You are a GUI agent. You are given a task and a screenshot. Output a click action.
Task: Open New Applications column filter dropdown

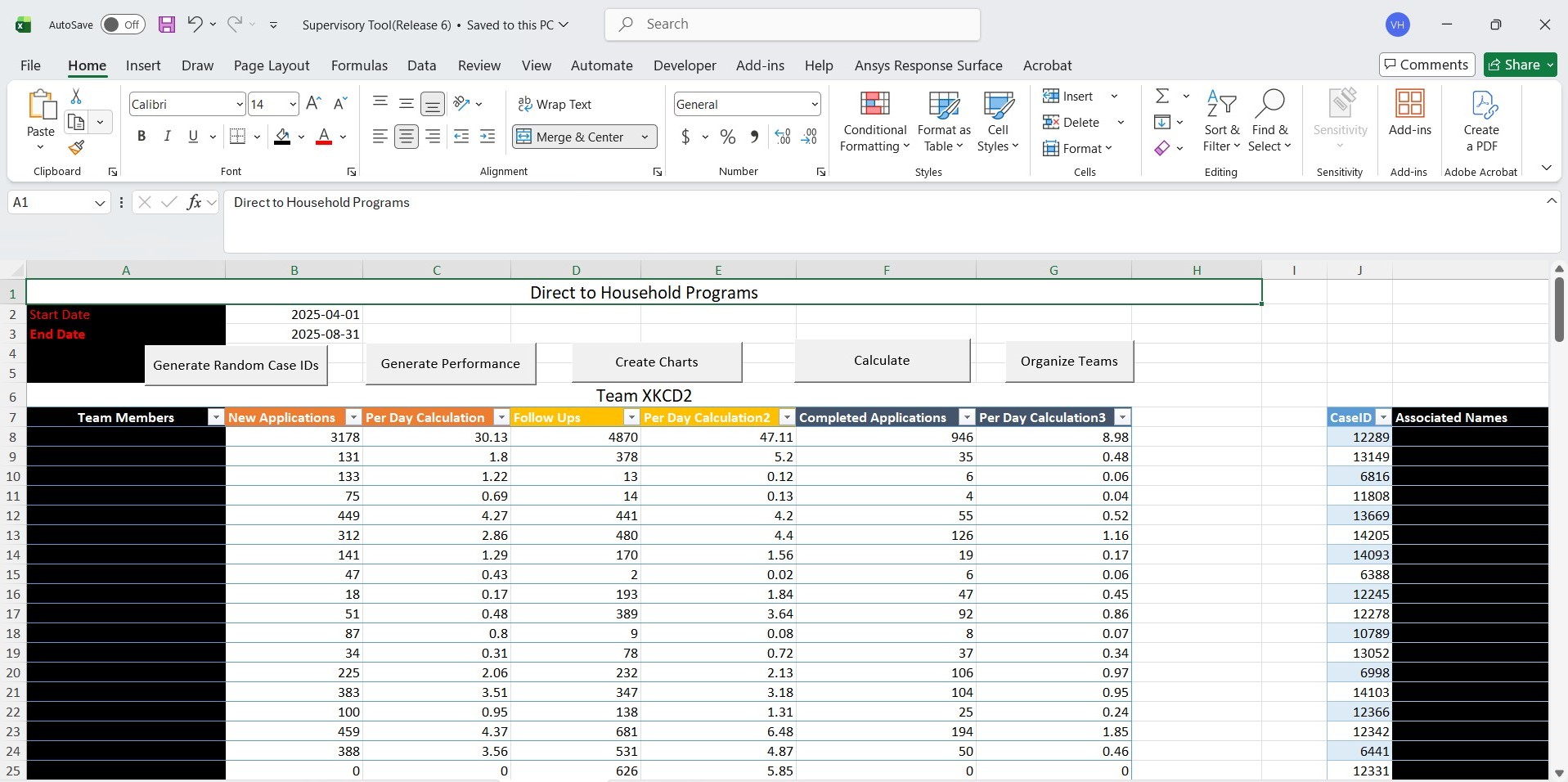[x=353, y=418]
